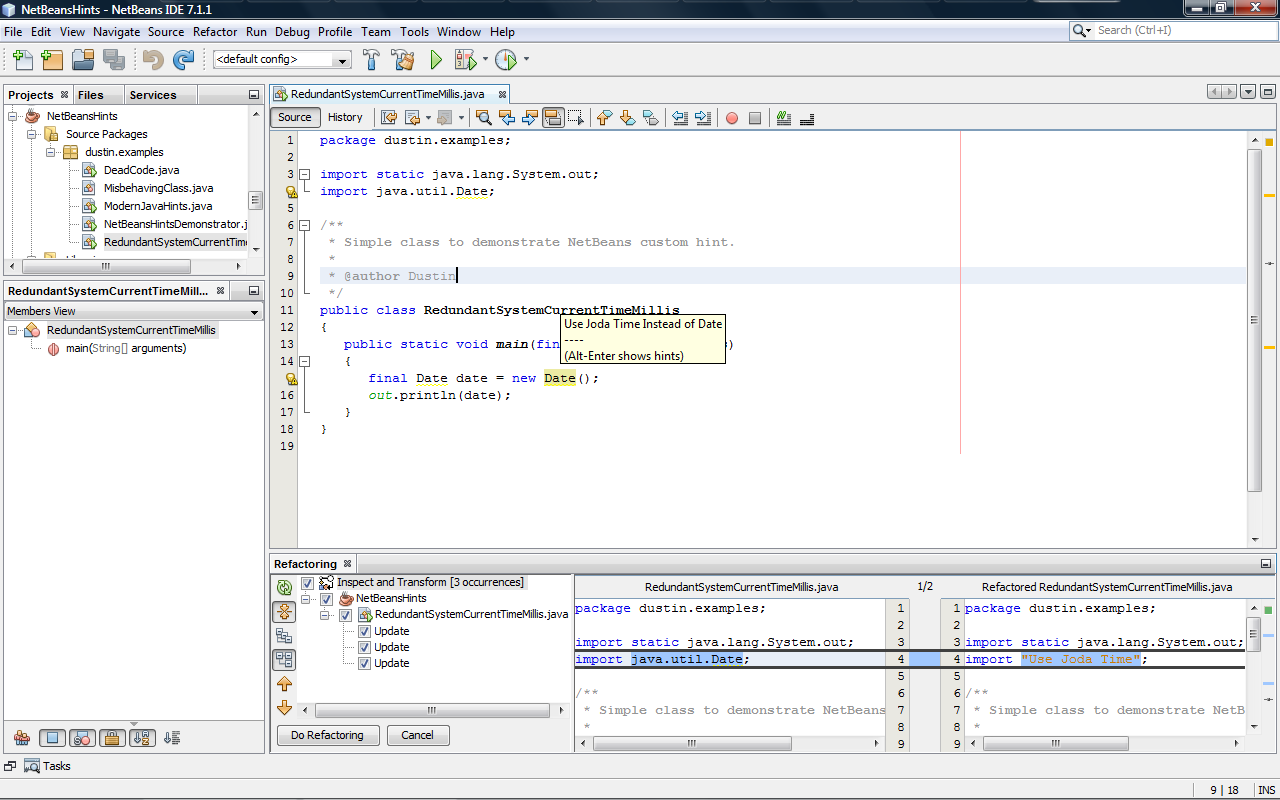Open Debug Project dropdown arrow
This screenshot has height=800, width=1280.
pyautogui.click(x=485, y=59)
